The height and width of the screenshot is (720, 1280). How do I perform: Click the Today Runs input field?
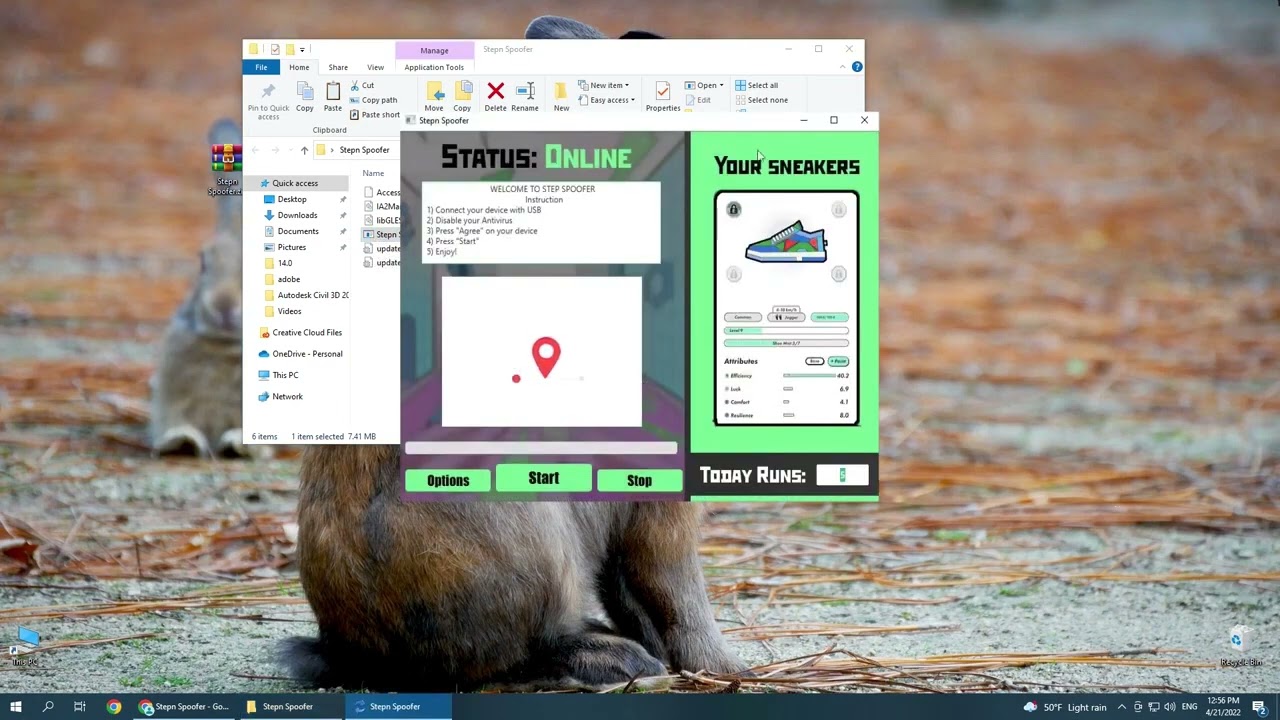tap(842, 475)
